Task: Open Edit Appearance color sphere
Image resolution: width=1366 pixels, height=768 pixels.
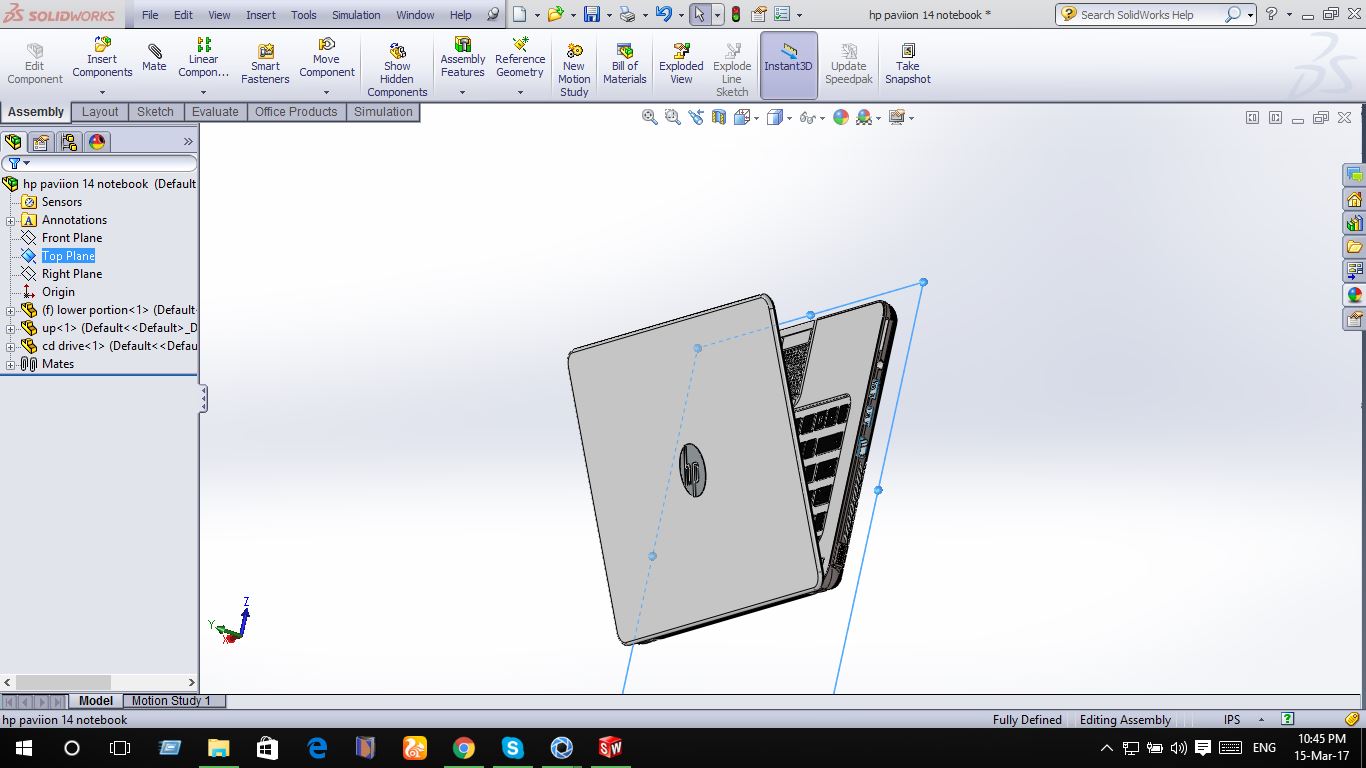Action: (x=841, y=117)
